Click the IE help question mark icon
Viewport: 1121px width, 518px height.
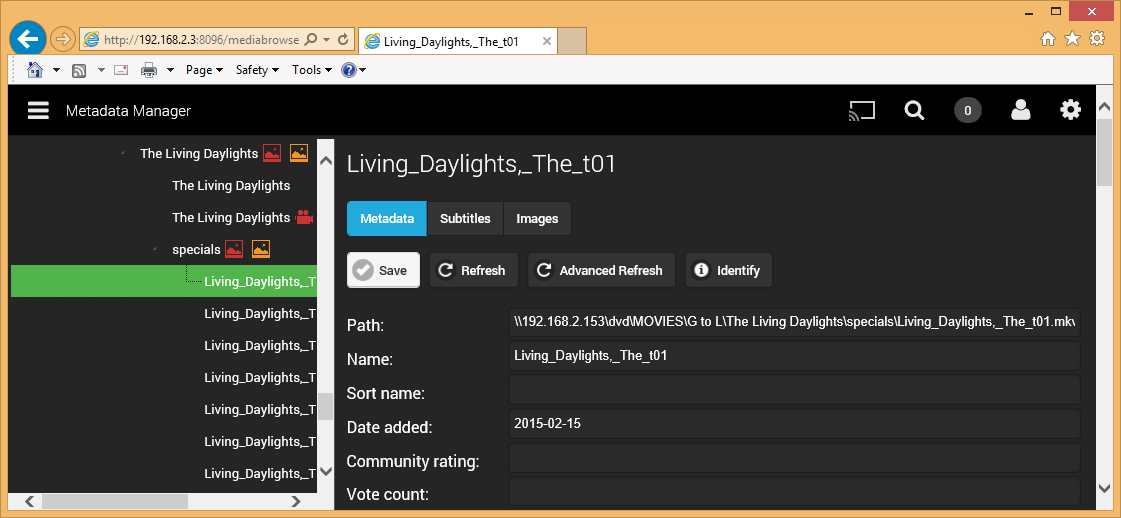(x=348, y=70)
